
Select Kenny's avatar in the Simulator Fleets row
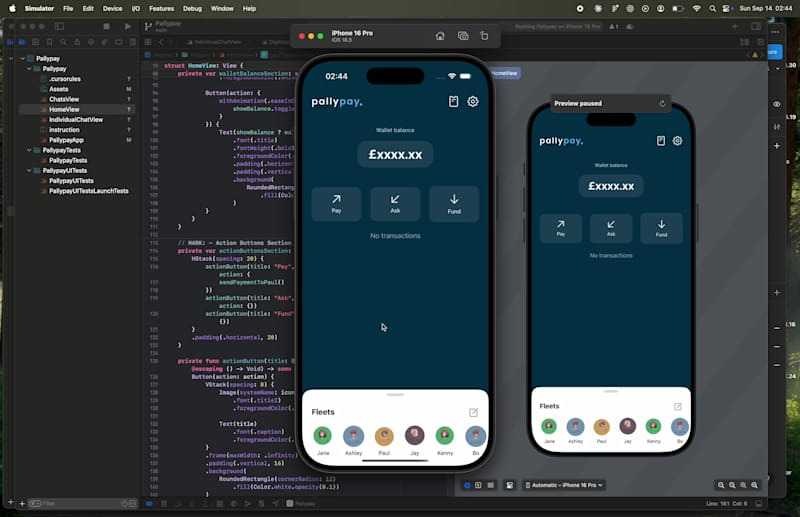coord(445,435)
